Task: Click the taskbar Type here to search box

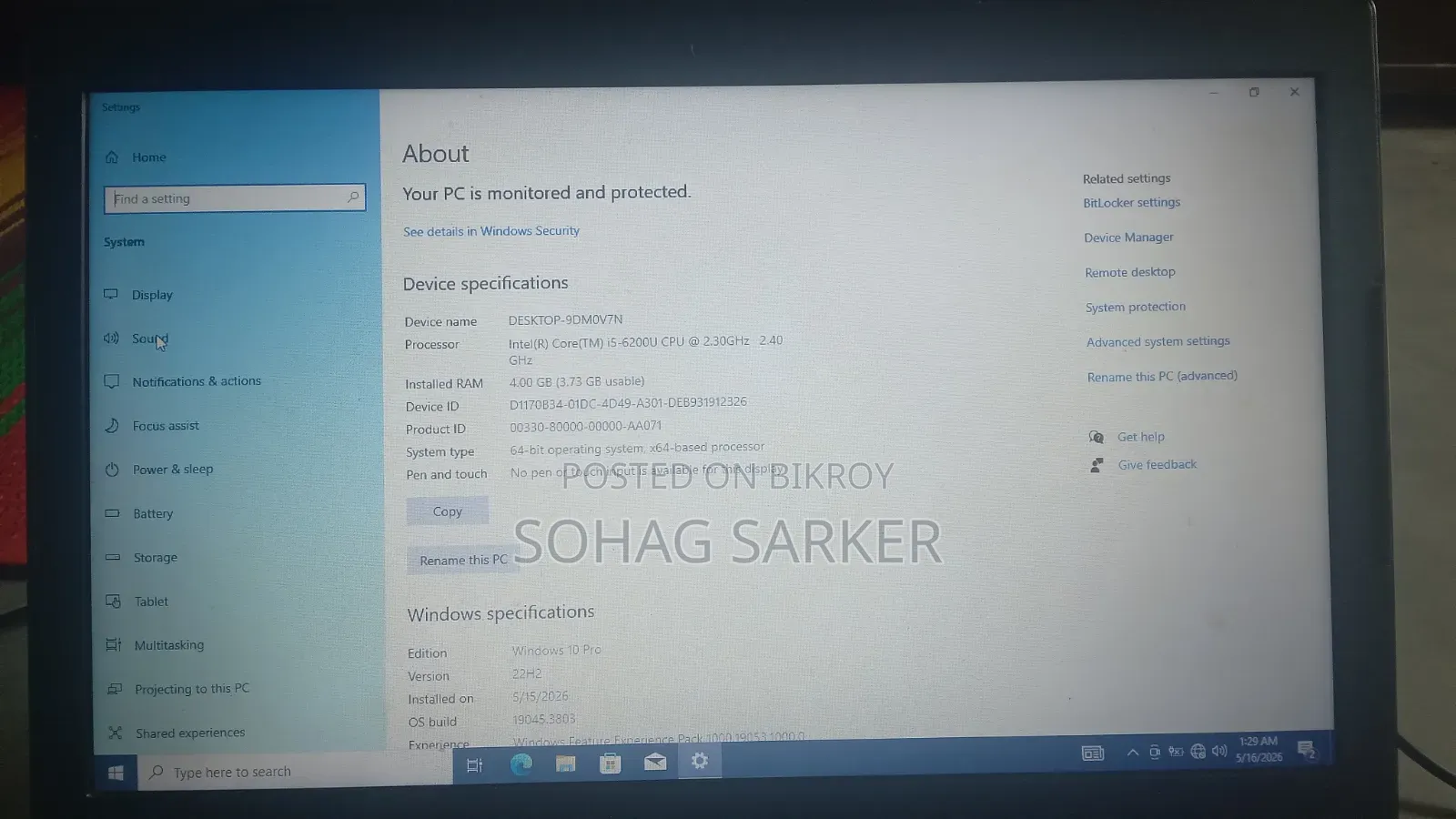Action: pos(296,772)
